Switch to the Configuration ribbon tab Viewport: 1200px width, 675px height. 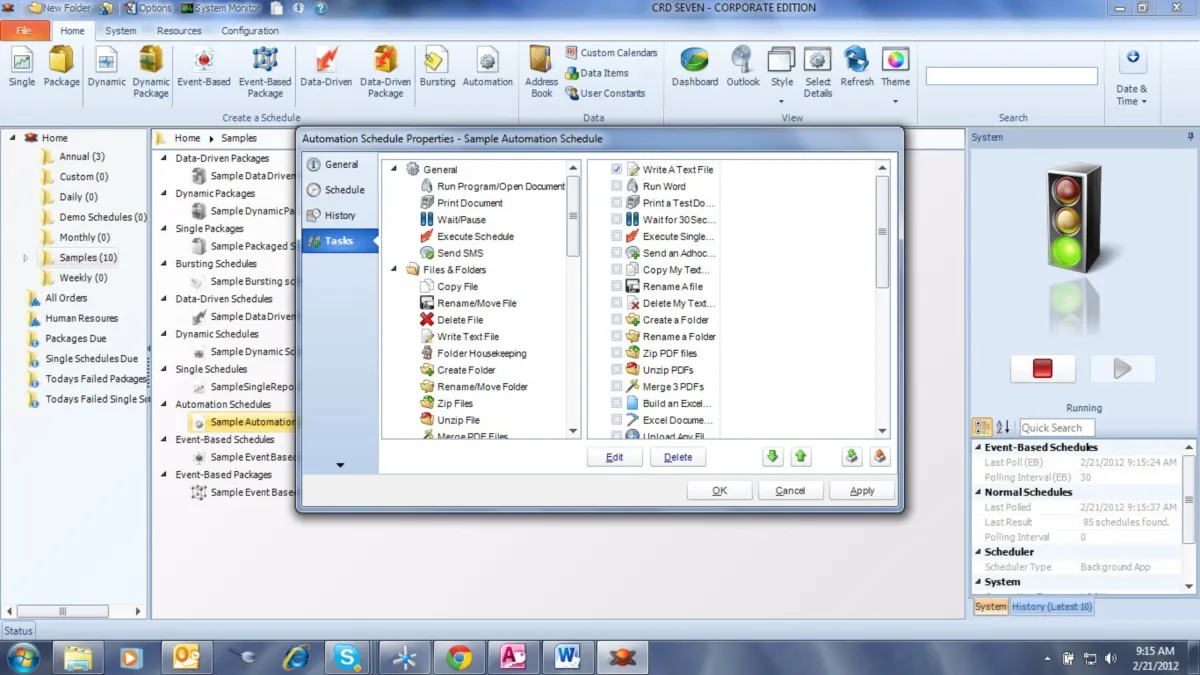click(x=250, y=31)
